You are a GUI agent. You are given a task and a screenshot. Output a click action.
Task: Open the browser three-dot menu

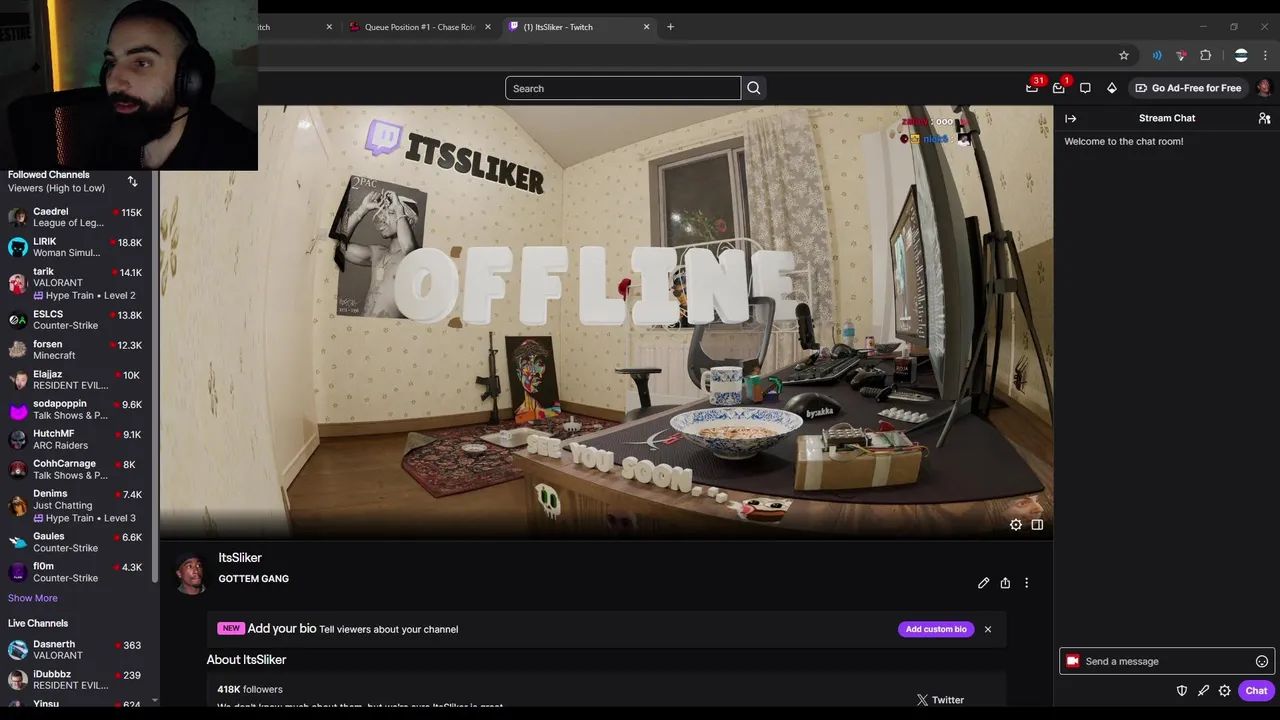point(1265,55)
